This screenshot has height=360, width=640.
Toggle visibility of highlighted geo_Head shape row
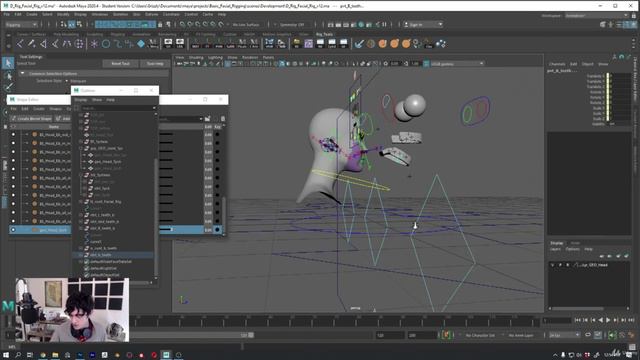tap(13, 230)
